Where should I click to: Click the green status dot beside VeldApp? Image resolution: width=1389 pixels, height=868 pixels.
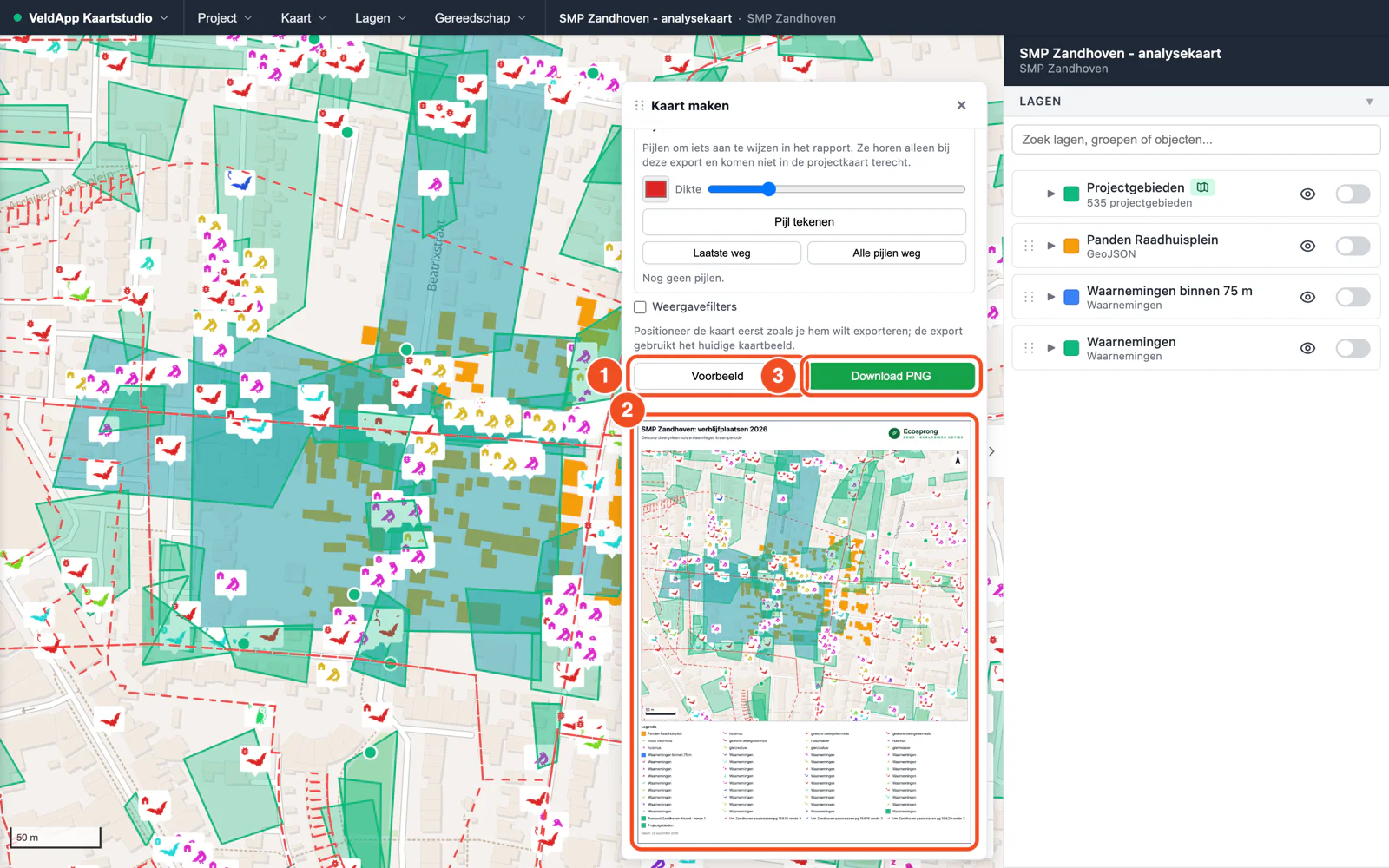coord(17,17)
